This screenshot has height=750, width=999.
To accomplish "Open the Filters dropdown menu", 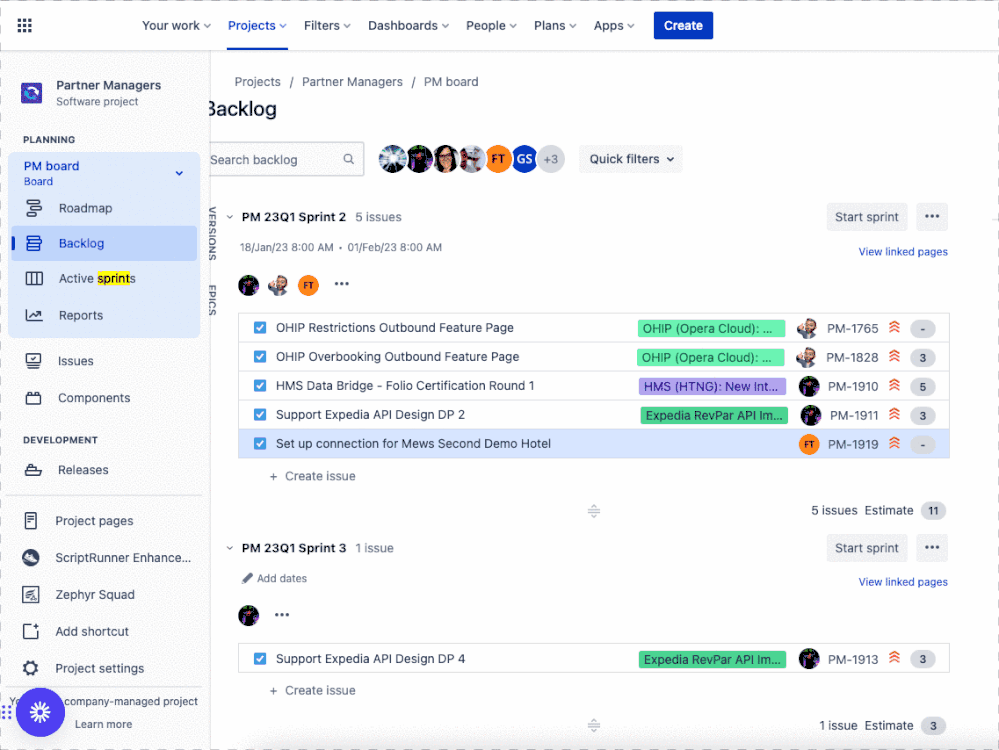I will 327,25.
